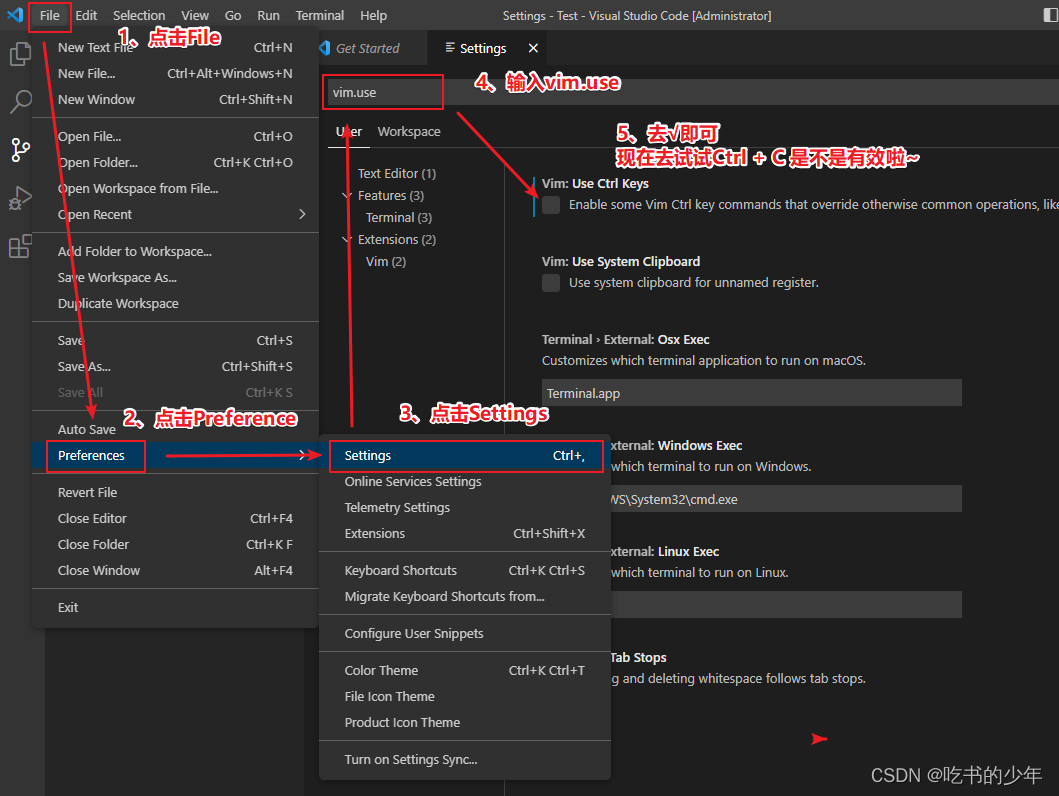Select Text Editor (1) in settings tree
Viewport: 1059px width, 796px height.
(x=396, y=174)
